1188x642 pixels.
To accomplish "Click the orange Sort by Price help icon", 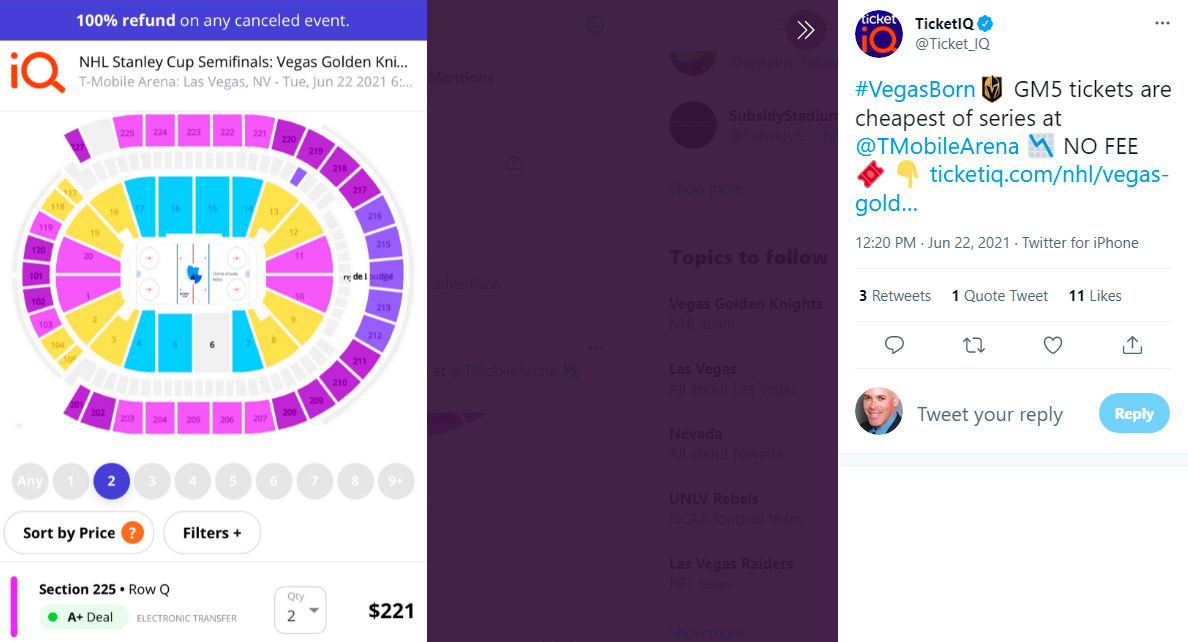I will [132, 533].
